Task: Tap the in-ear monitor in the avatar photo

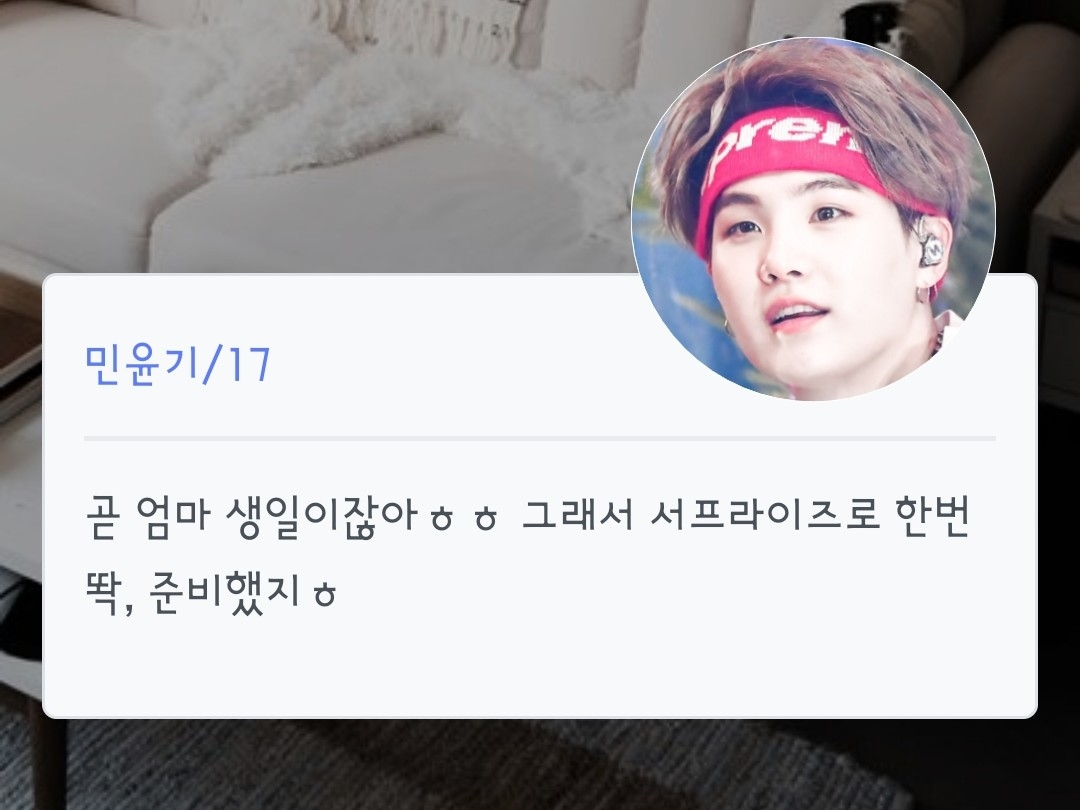Action: click(929, 248)
